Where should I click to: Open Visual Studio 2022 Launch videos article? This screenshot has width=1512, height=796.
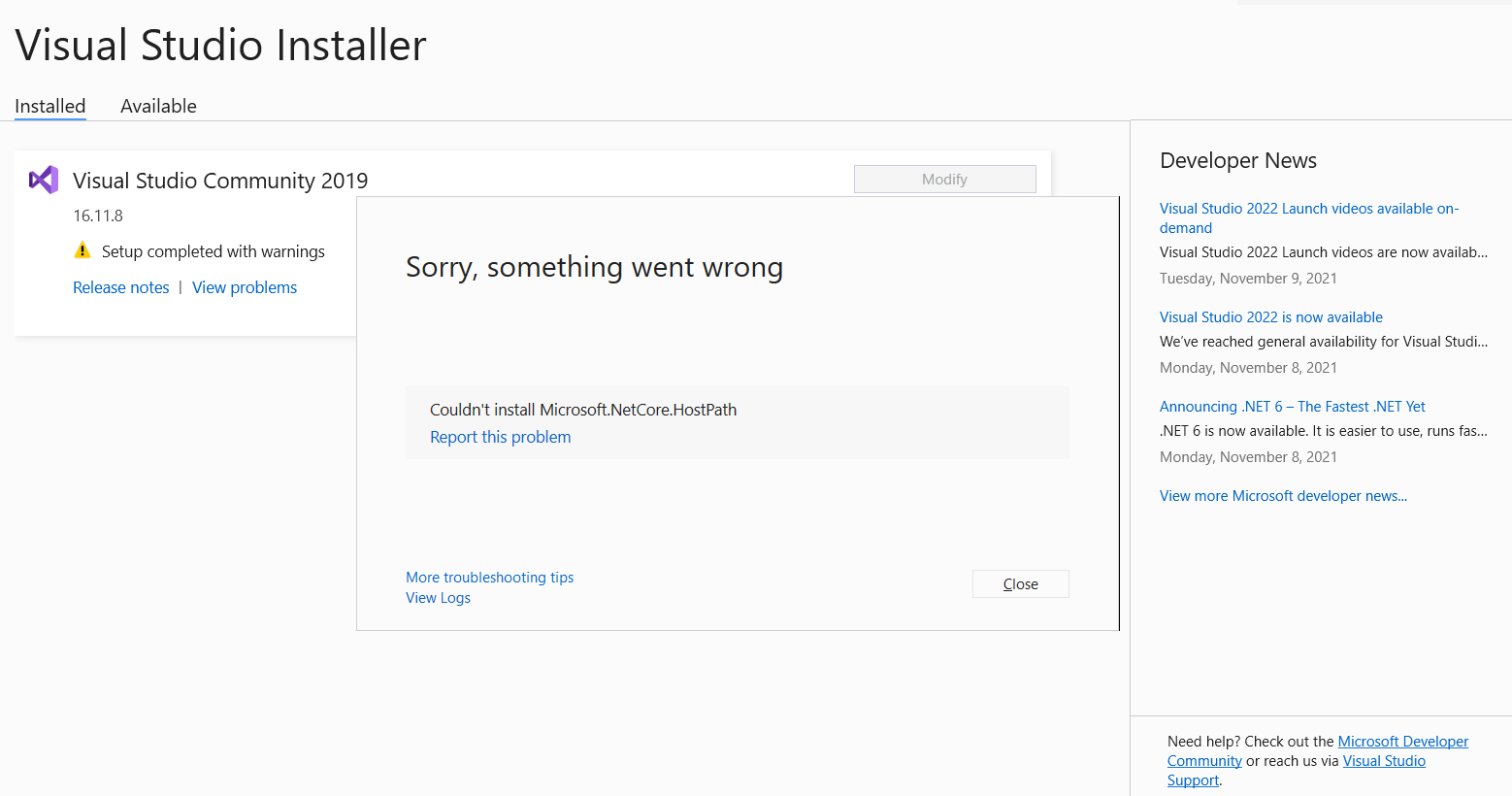[1308, 217]
